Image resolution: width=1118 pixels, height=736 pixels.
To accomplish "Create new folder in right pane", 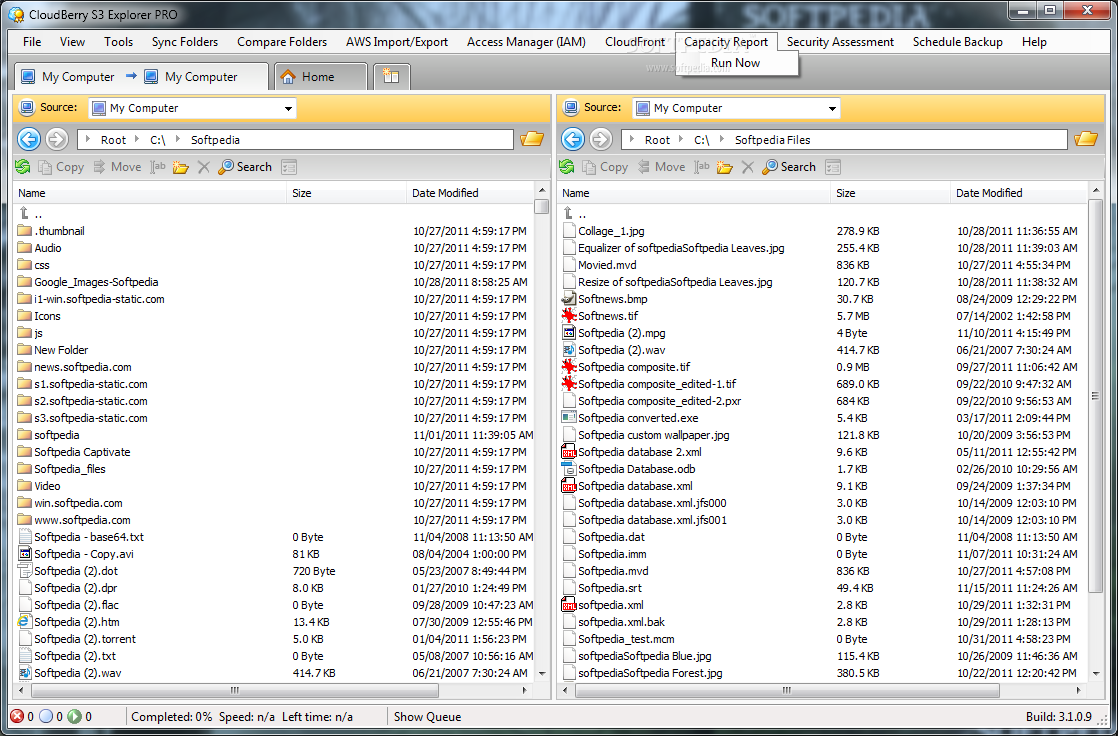I will click(x=724, y=167).
